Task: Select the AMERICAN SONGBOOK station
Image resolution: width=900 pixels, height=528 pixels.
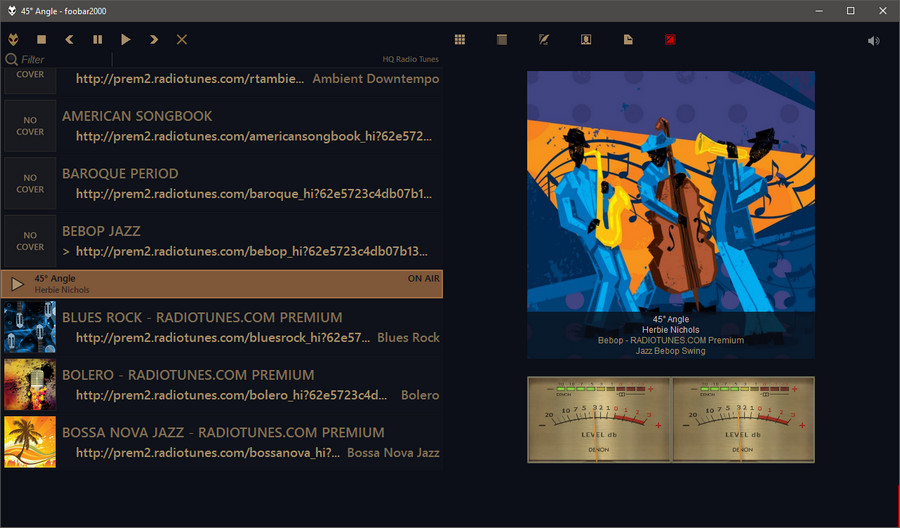Action: click(137, 116)
